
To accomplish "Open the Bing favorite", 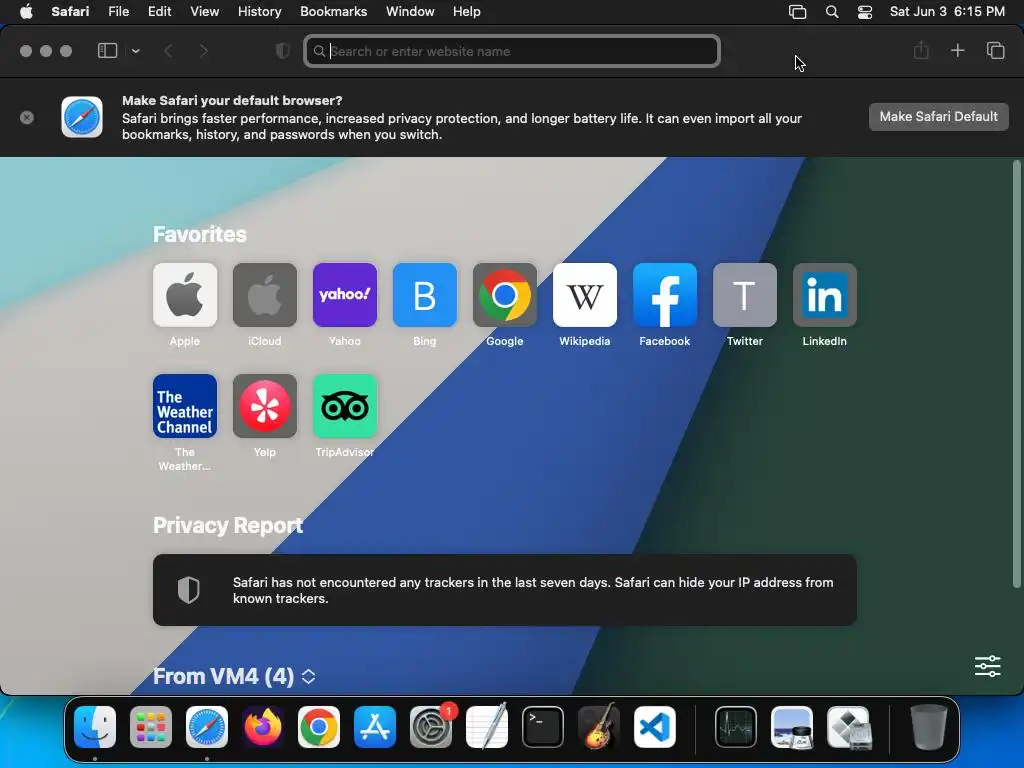I will pyautogui.click(x=424, y=295).
